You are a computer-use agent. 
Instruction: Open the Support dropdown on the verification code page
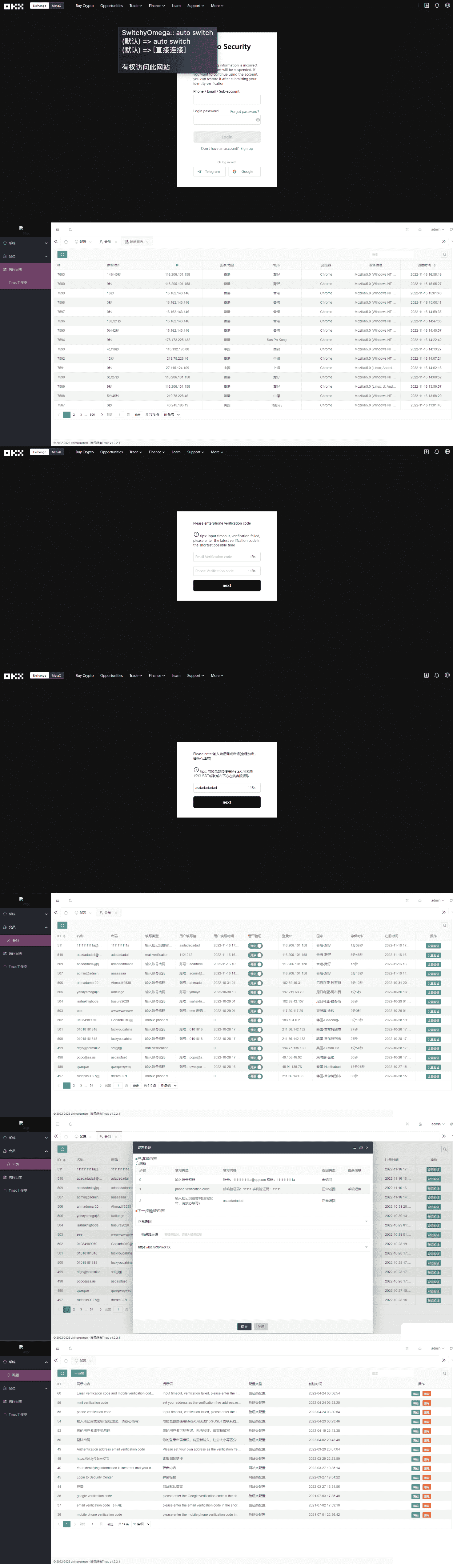point(195,452)
